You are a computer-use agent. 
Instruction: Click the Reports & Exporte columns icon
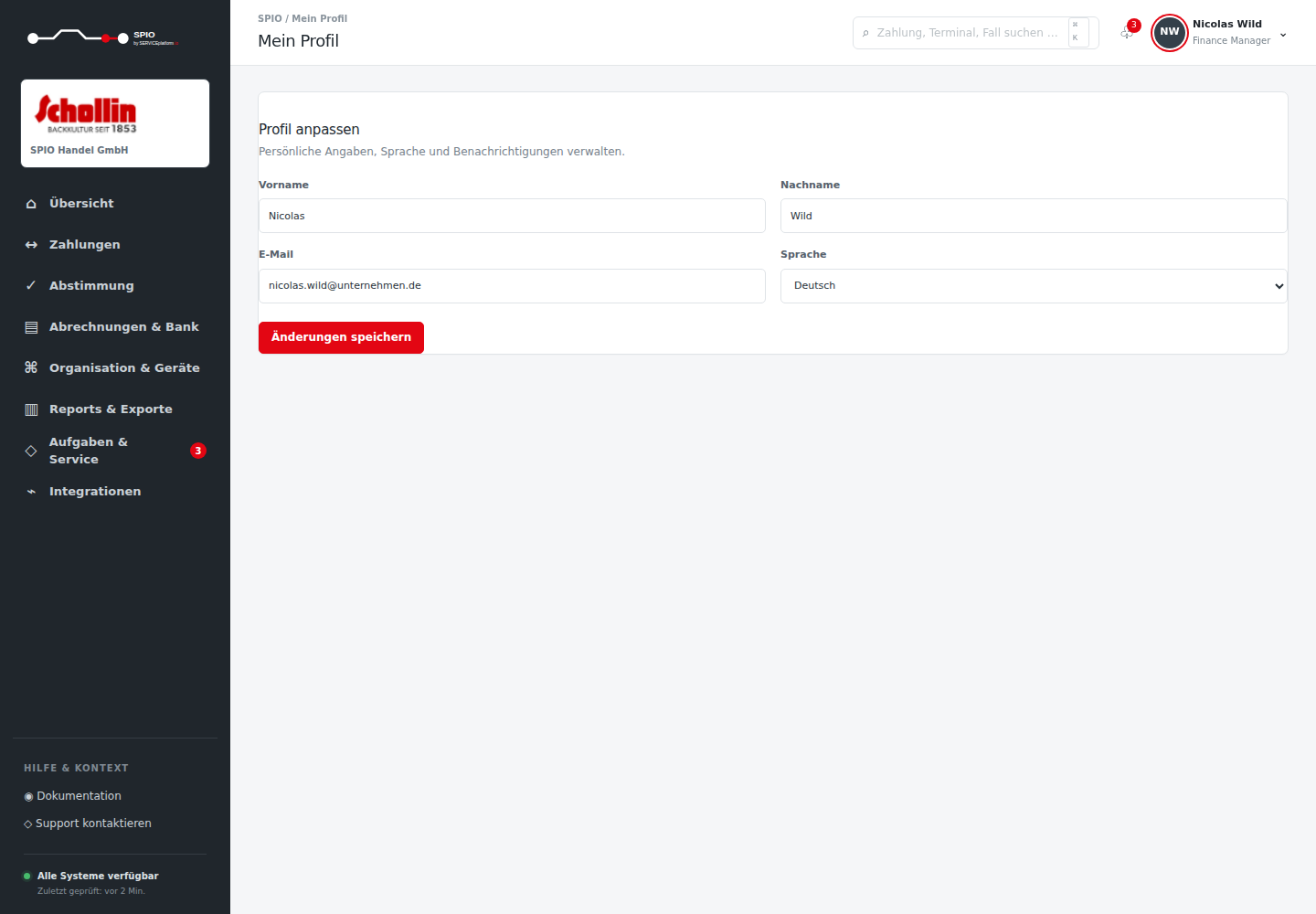pos(31,409)
